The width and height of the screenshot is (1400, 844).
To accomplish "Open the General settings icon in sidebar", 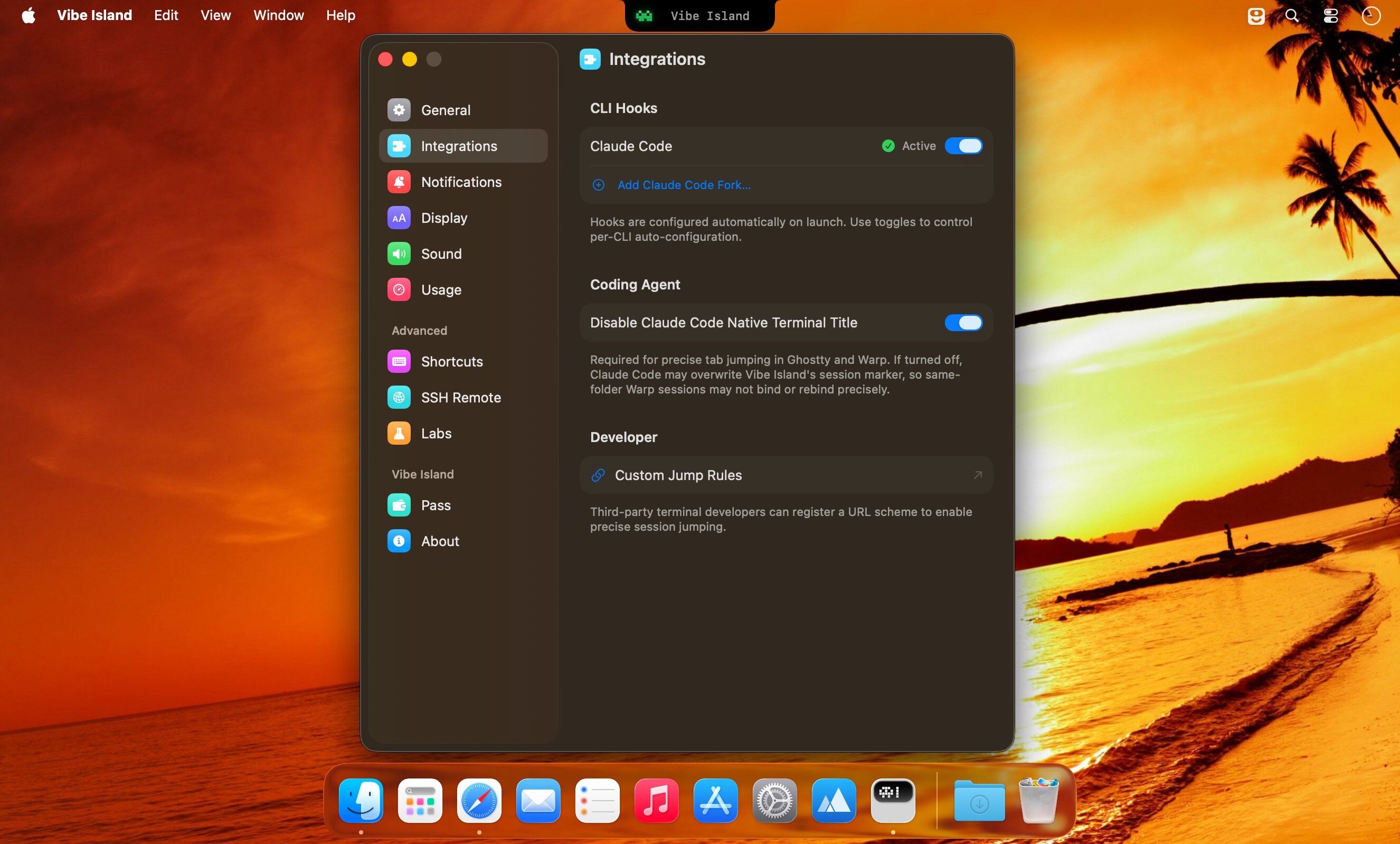I will point(399,110).
